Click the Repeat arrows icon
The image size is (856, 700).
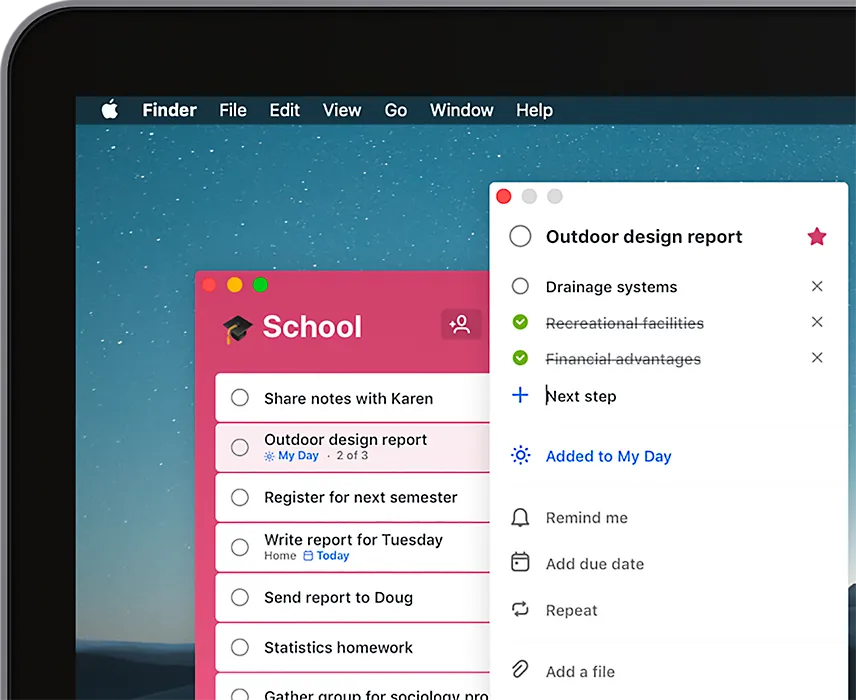tap(520, 610)
